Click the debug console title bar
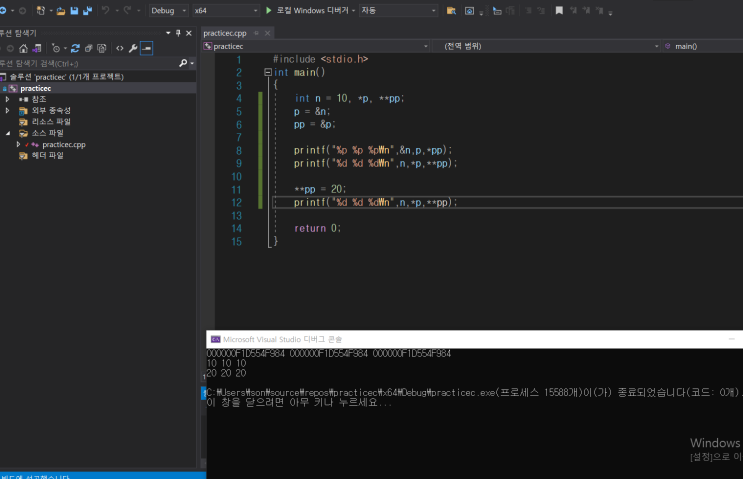Image resolution: width=743 pixels, height=479 pixels. (474, 339)
